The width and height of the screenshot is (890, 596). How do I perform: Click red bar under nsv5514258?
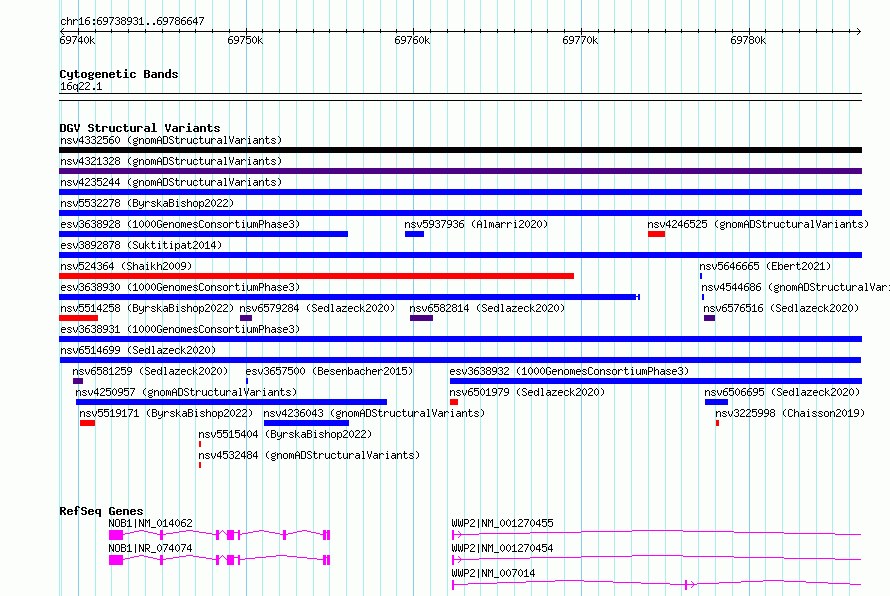point(78,318)
